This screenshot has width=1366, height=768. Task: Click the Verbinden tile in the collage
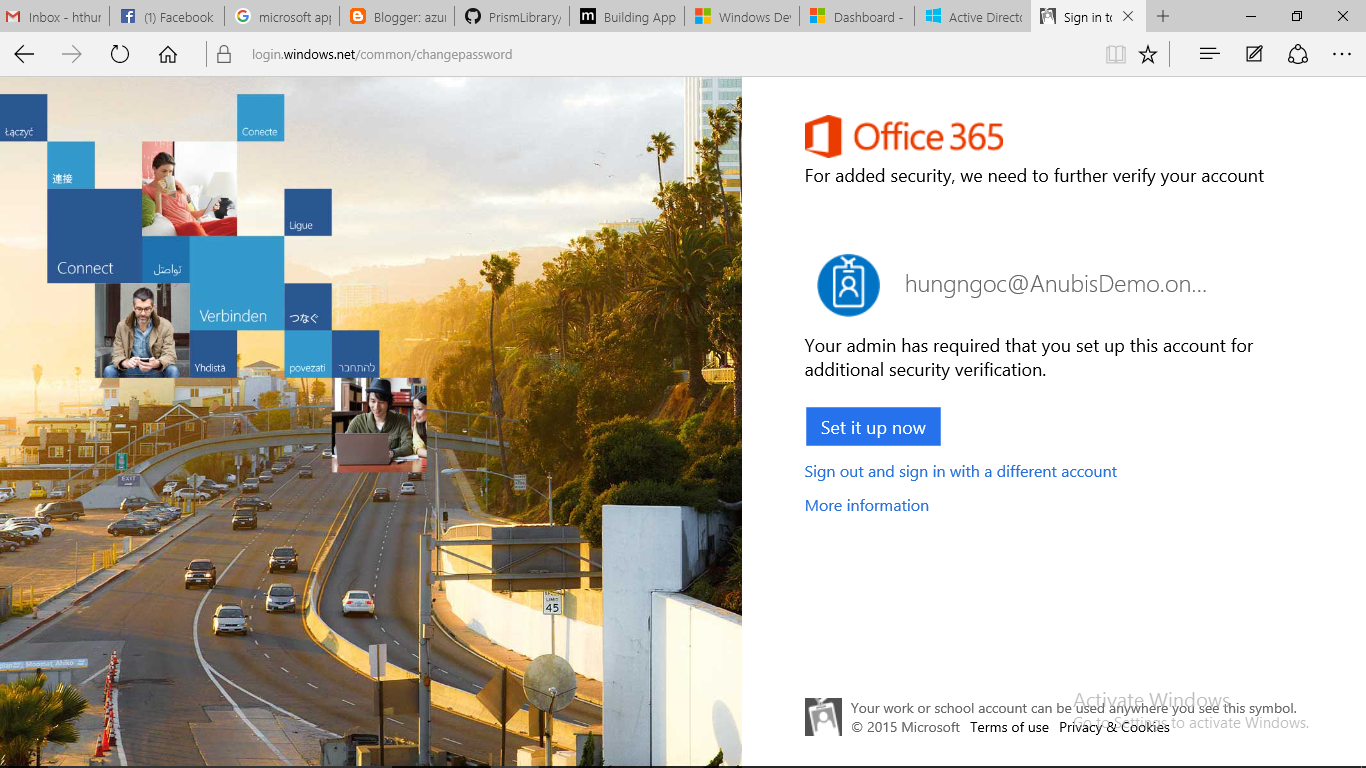236,283
